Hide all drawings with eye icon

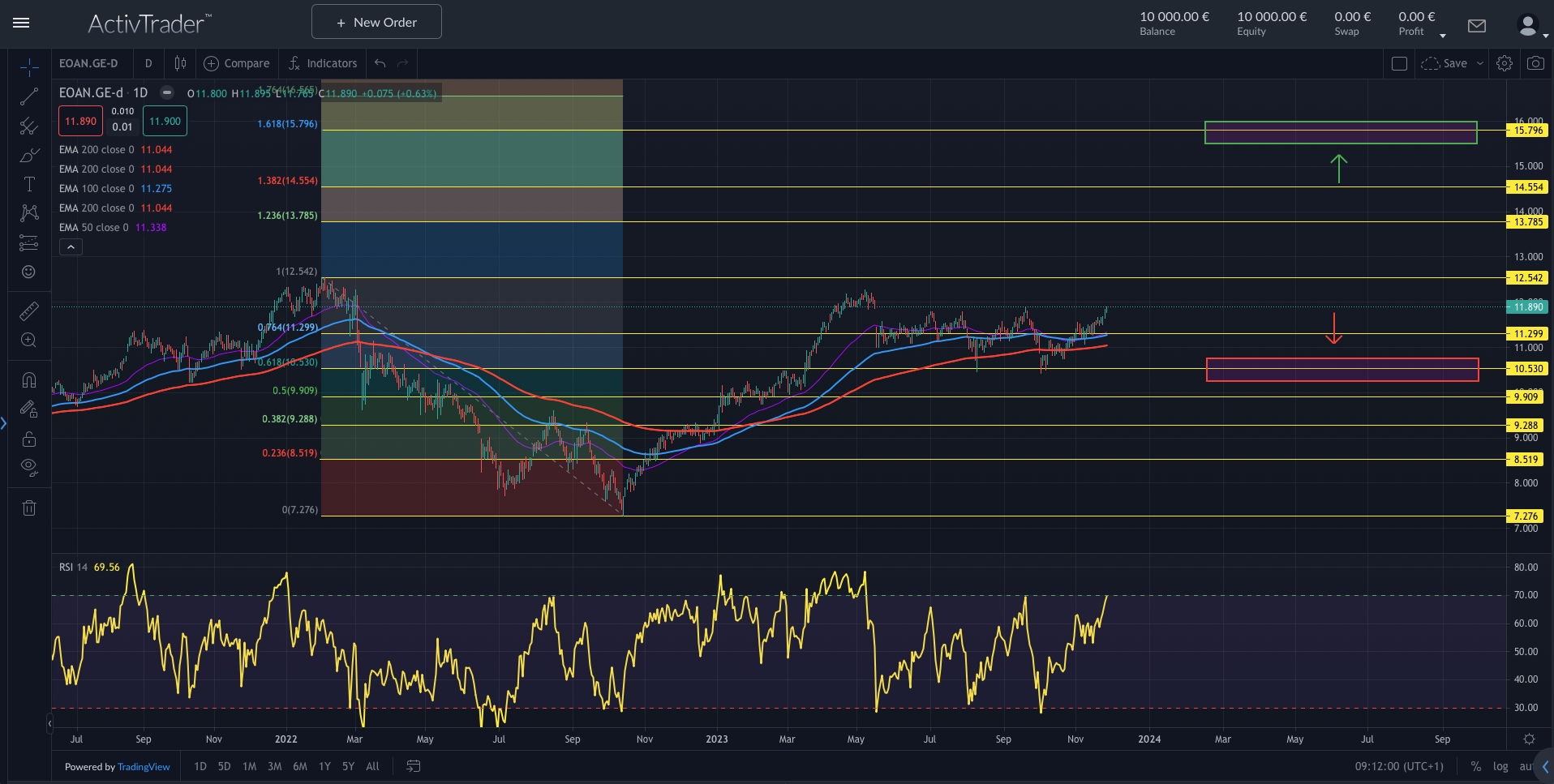[29, 466]
